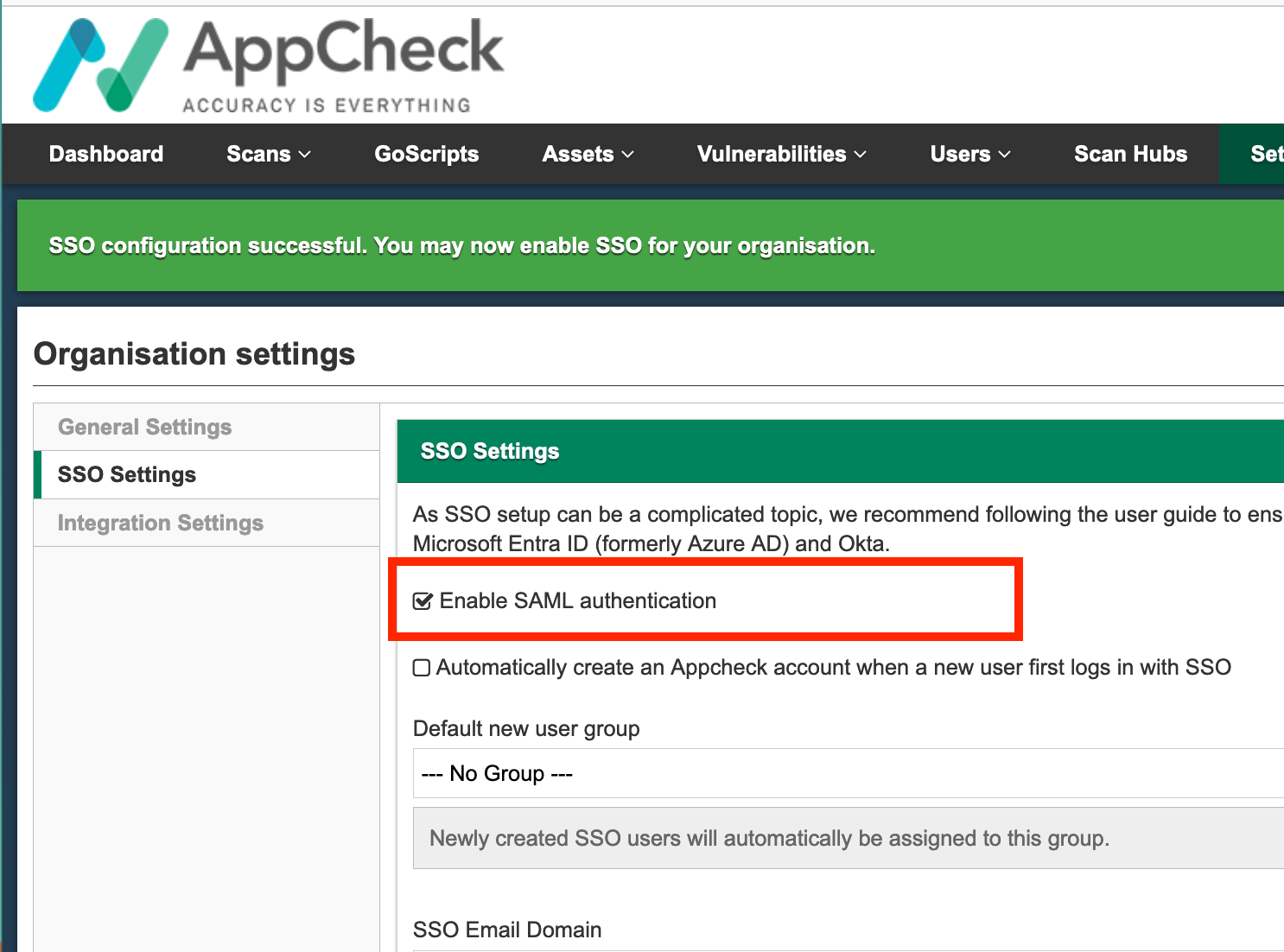Click the Organisation settings heading
Image resolution: width=1284 pixels, height=952 pixels.
tap(194, 353)
